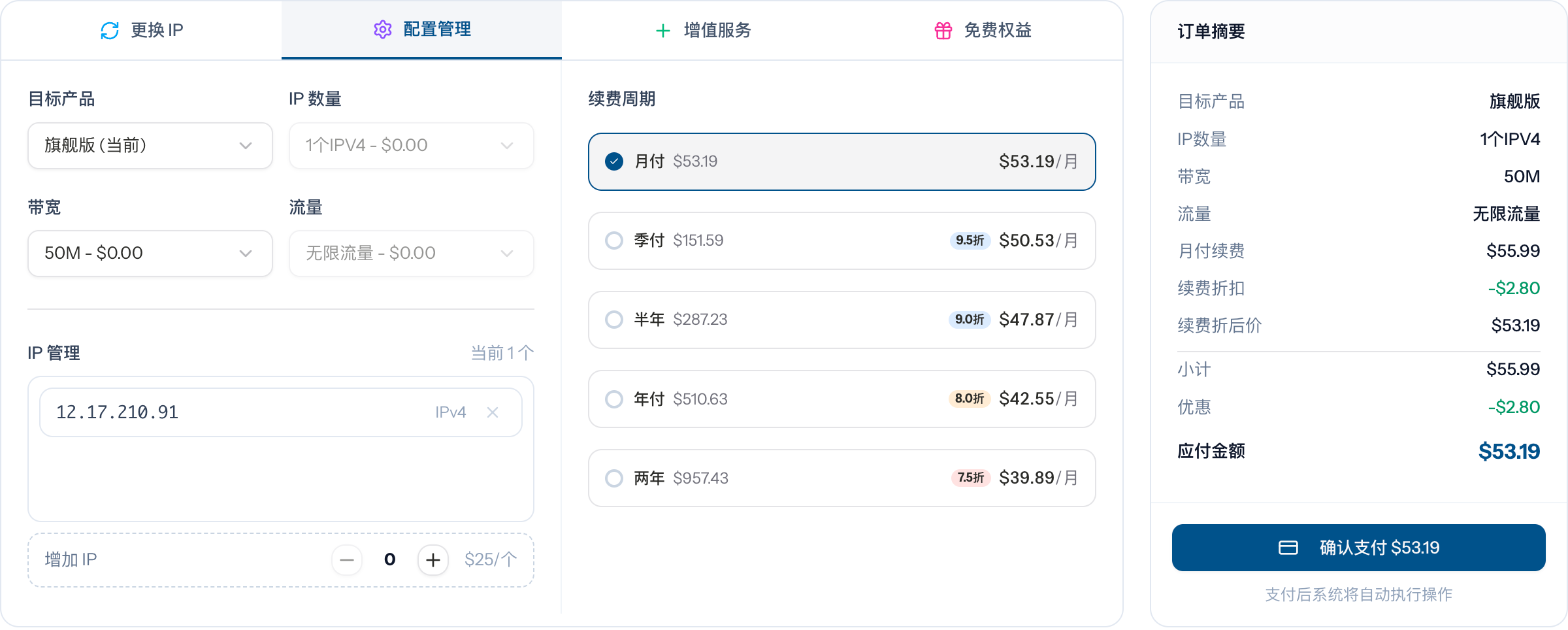Viewport: 1568px width, 630px height.
Task: Click the green plus icon beside 增值服务
Action: [663, 30]
